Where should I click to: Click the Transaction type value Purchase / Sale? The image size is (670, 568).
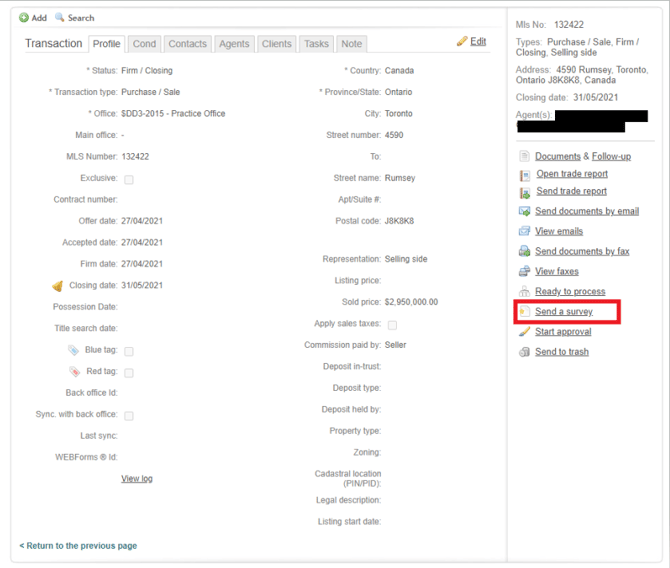click(x=150, y=92)
